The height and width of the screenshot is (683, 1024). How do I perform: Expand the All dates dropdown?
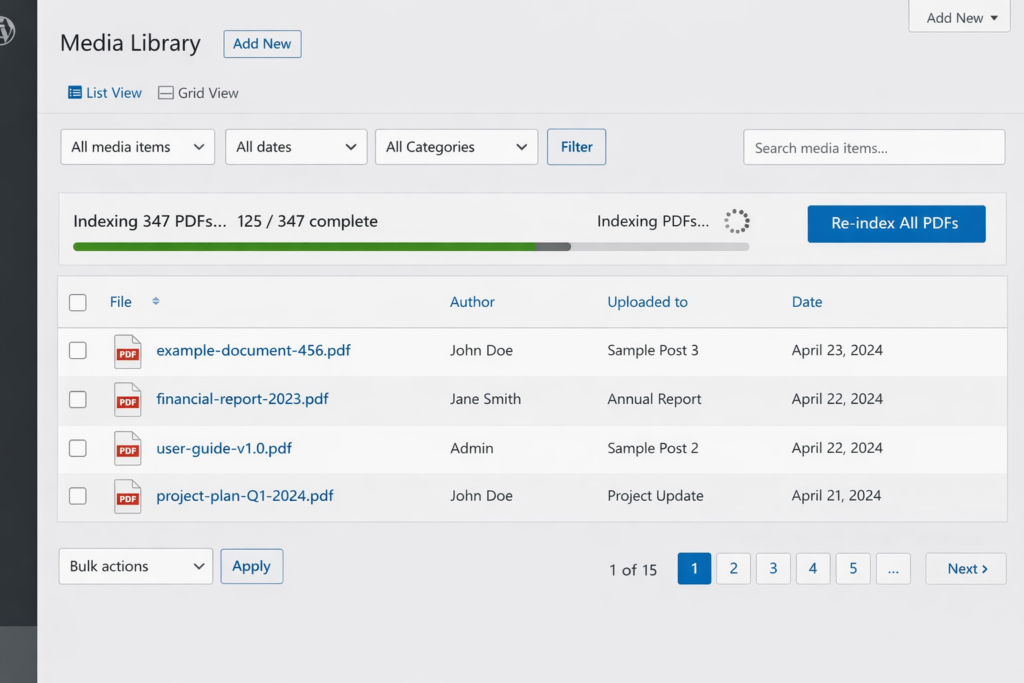pos(296,147)
